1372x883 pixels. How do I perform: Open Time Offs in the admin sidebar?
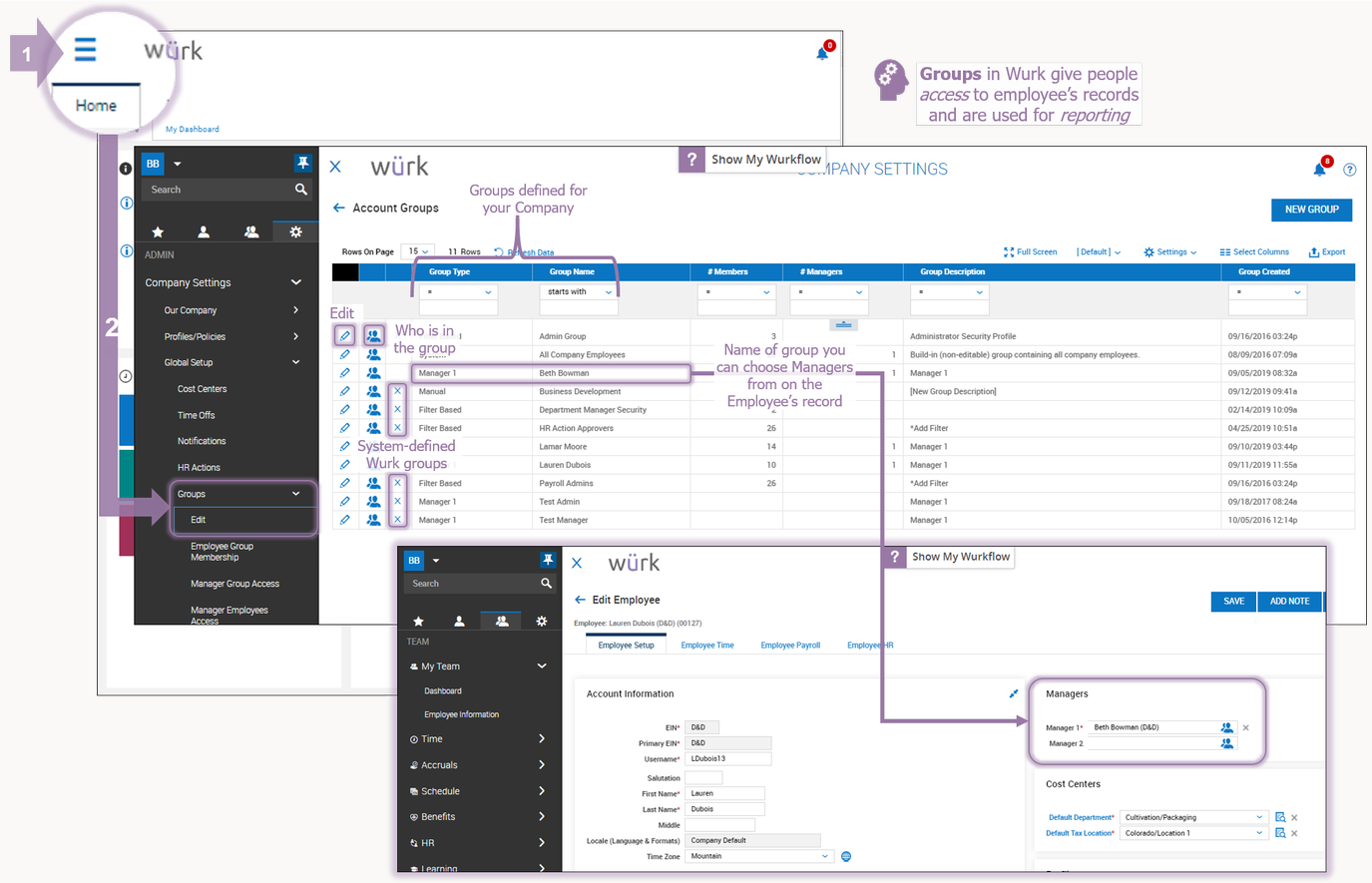point(197,415)
